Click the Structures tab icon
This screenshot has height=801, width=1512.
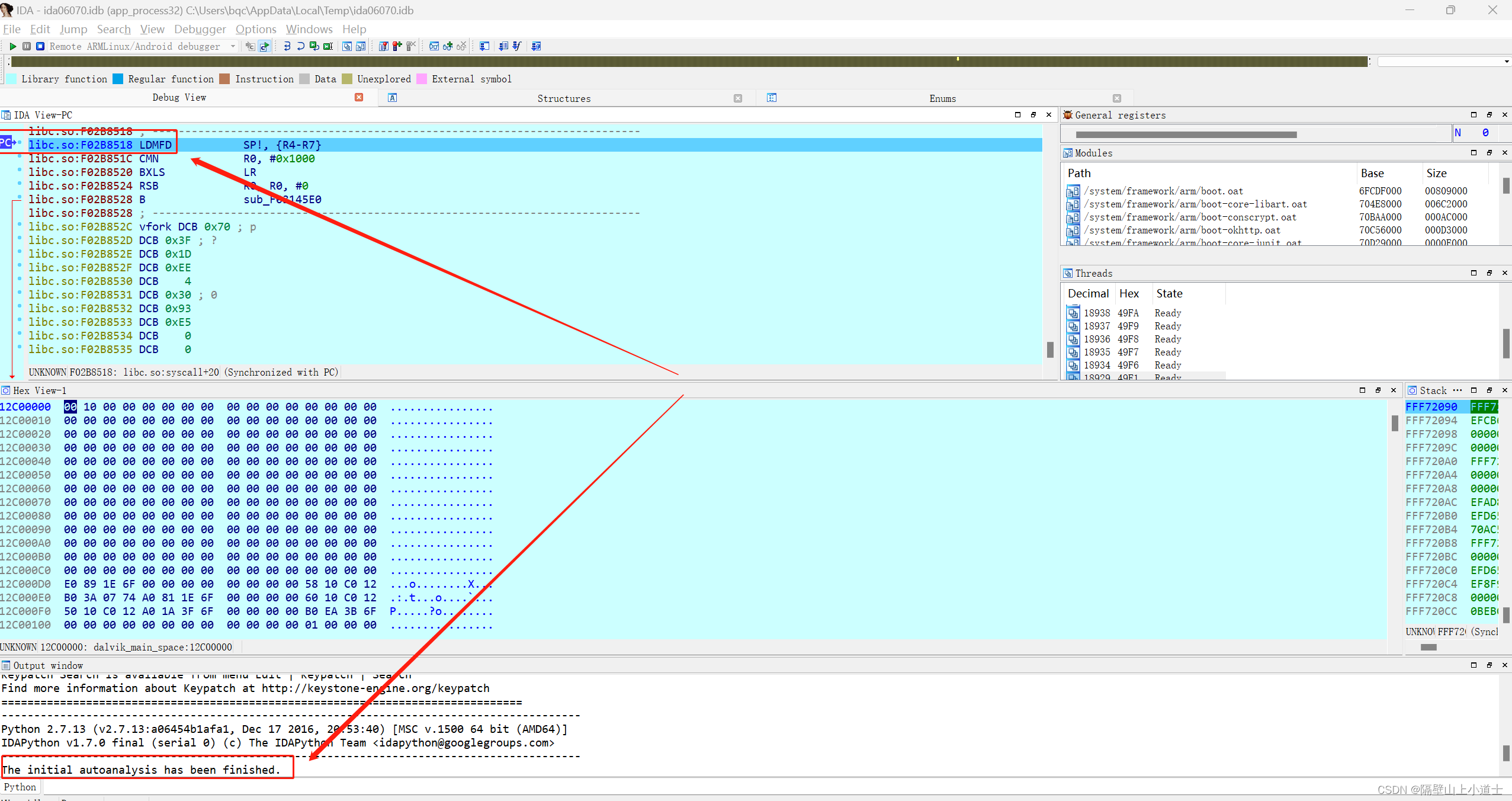pyautogui.click(x=392, y=98)
